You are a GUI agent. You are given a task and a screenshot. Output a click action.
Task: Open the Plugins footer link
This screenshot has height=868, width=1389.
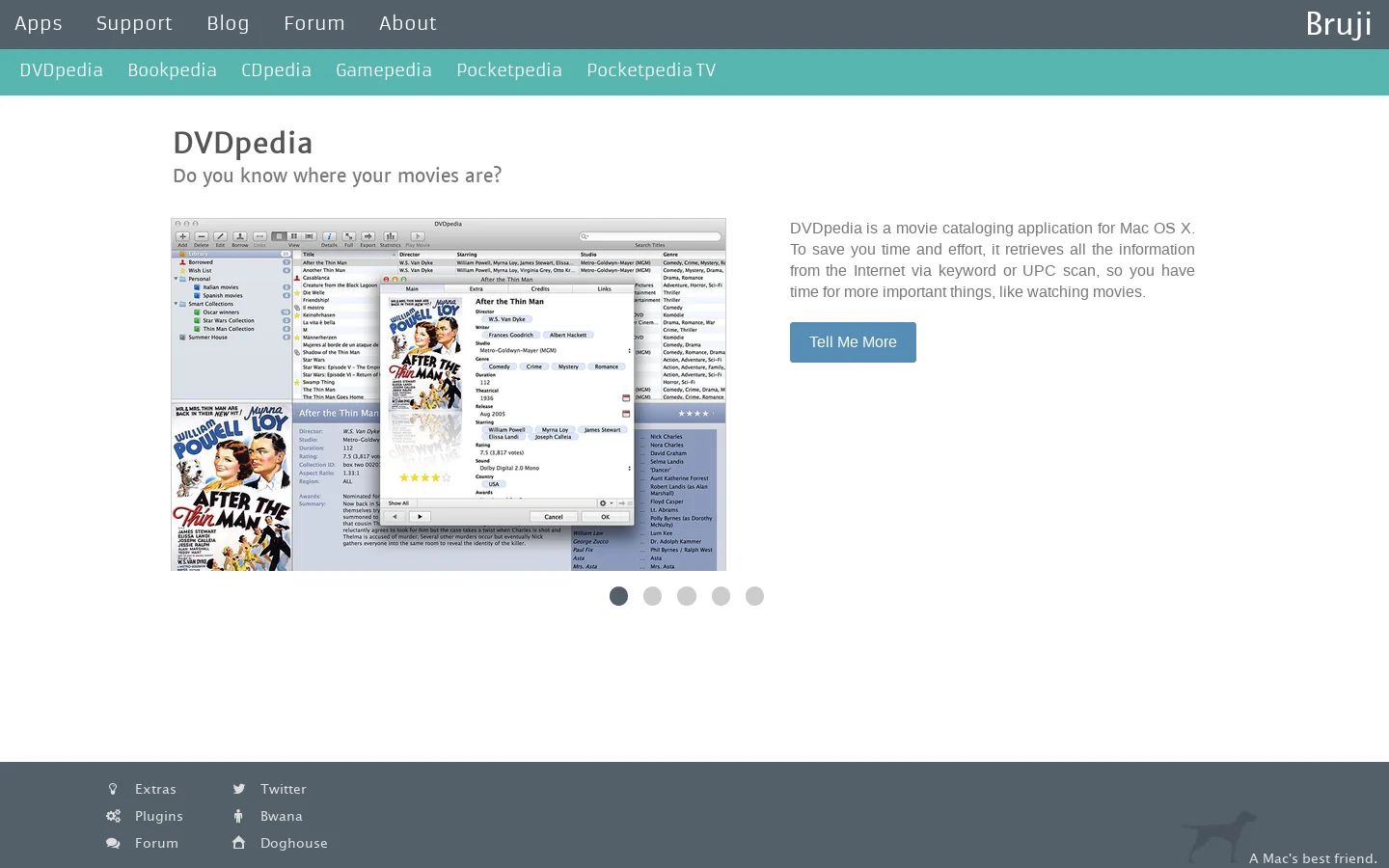(159, 816)
